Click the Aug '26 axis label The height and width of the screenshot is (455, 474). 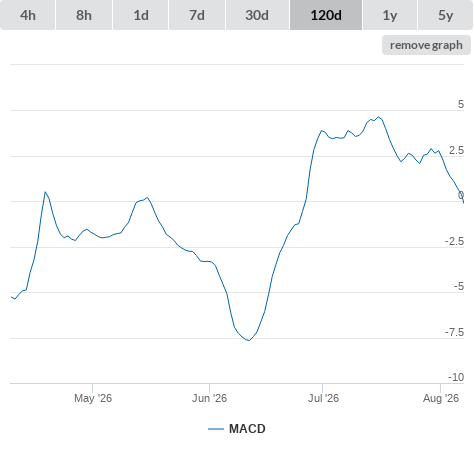(x=441, y=398)
